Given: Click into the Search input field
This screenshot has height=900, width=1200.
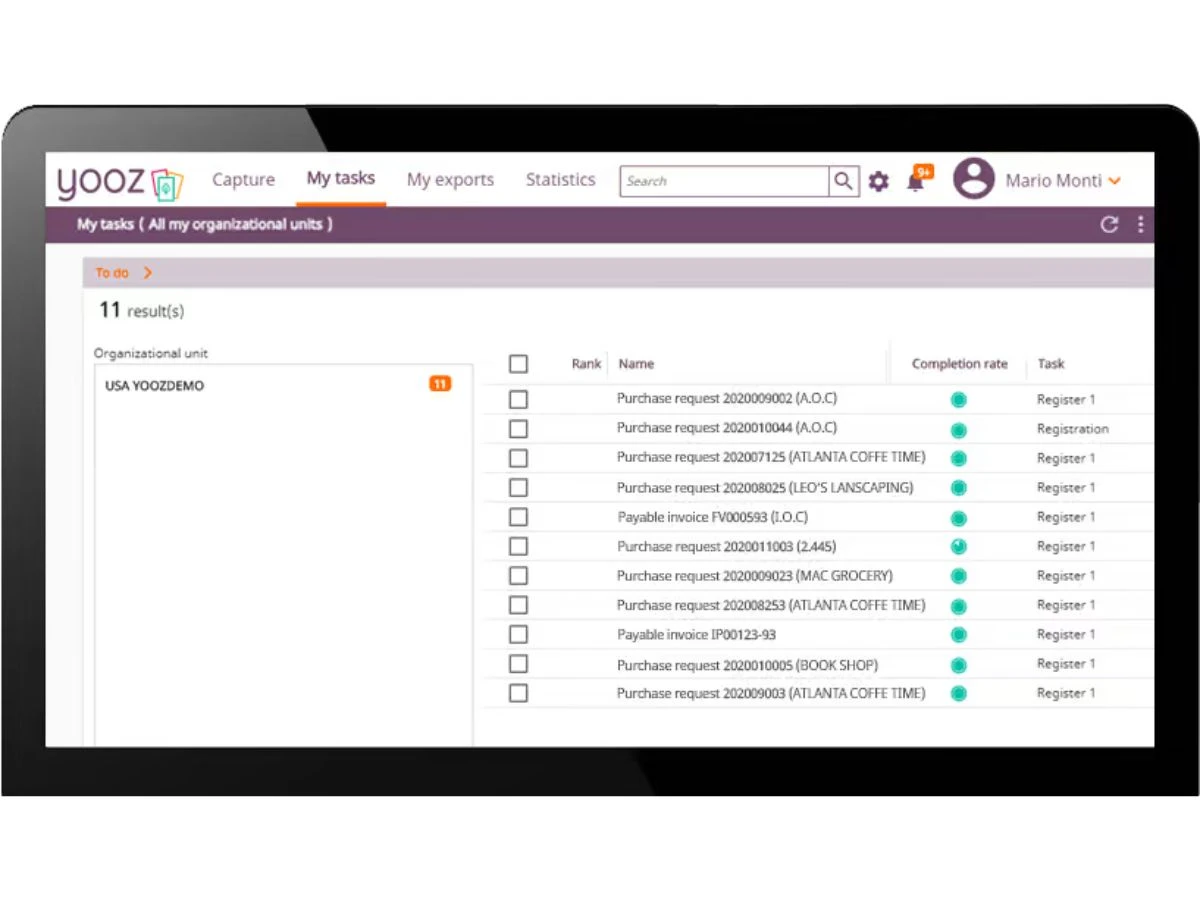Looking at the screenshot, I should [725, 181].
